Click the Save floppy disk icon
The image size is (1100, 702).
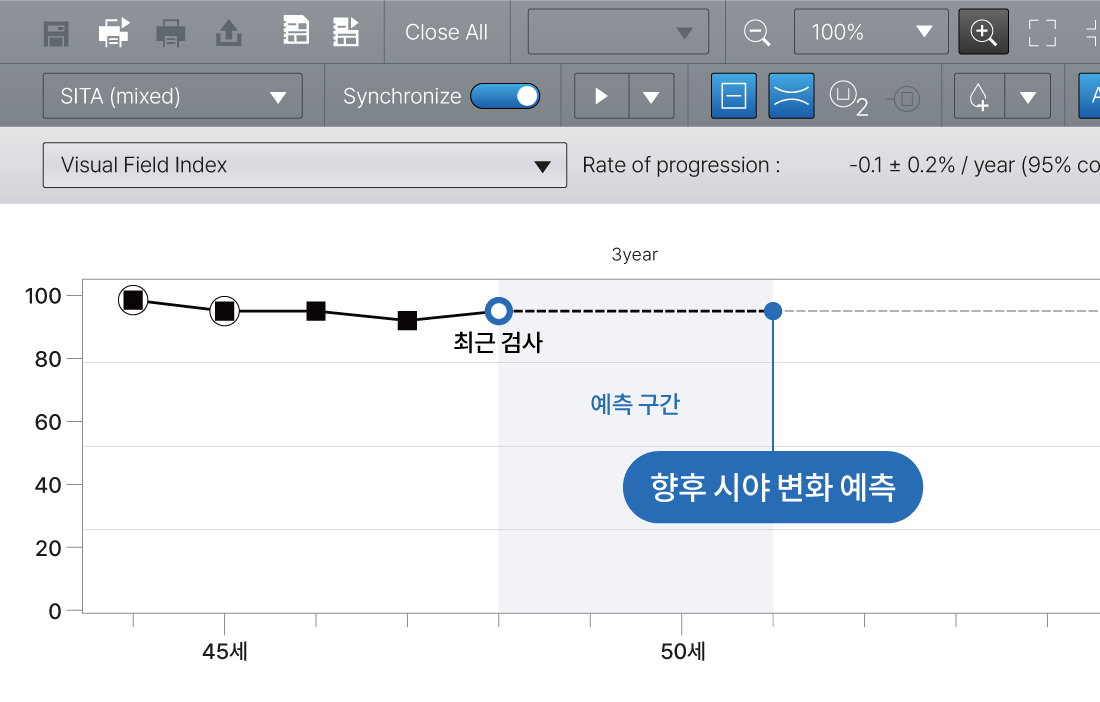56,33
